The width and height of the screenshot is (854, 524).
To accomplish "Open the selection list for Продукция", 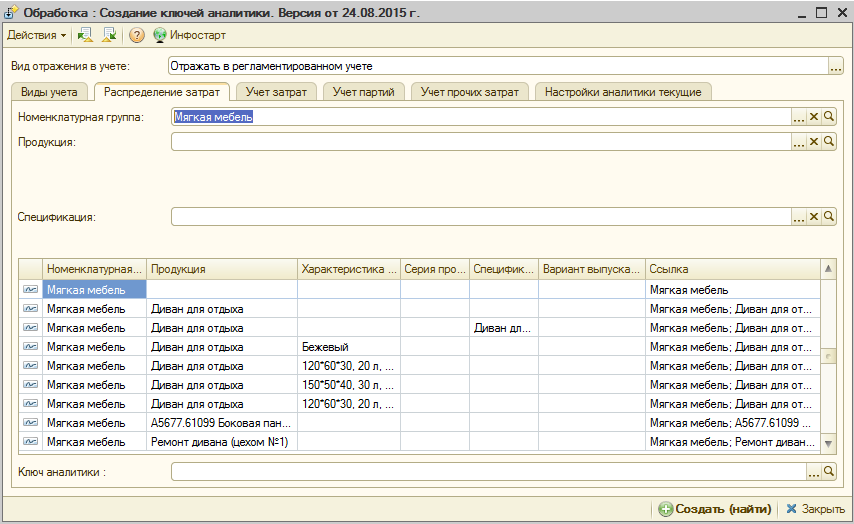I will [798, 142].
